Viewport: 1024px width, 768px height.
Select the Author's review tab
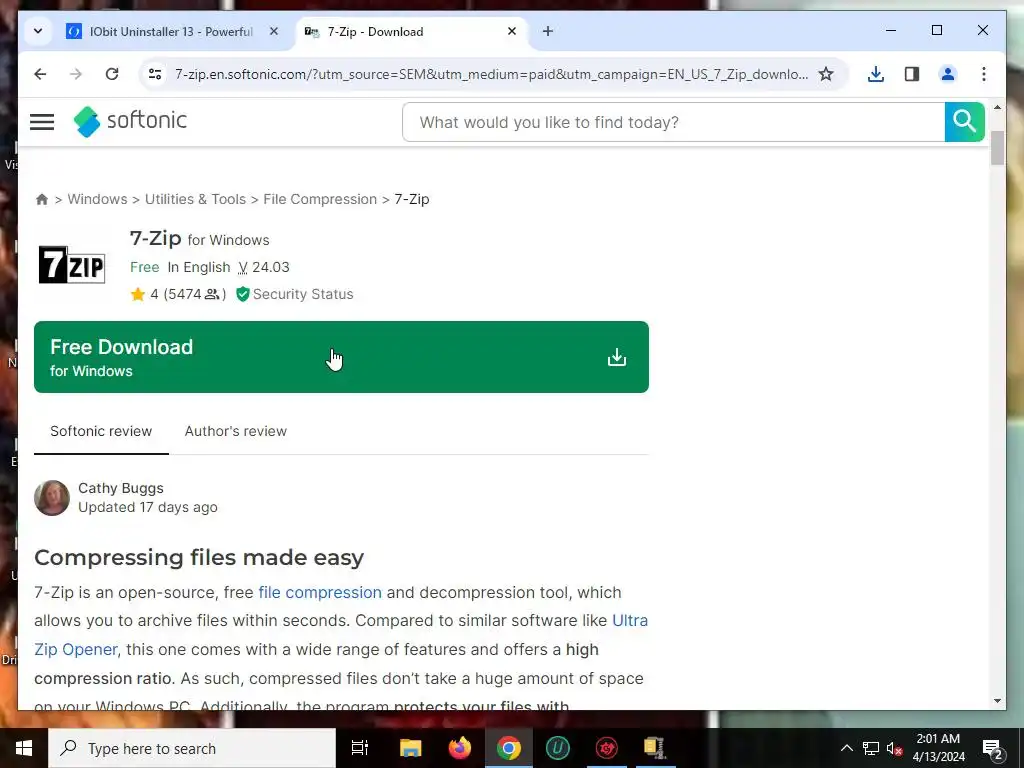click(x=236, y=431)
